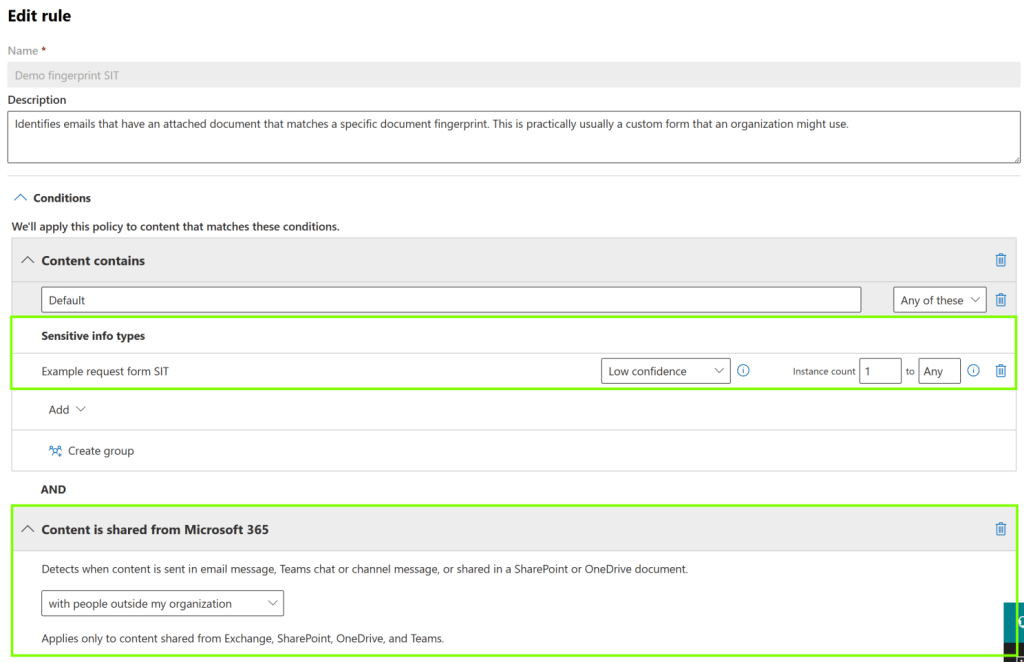Click the Name field with Demo fingerprint SIT
The width and height of the screenshot is (1024, 662).
[514, 75]
